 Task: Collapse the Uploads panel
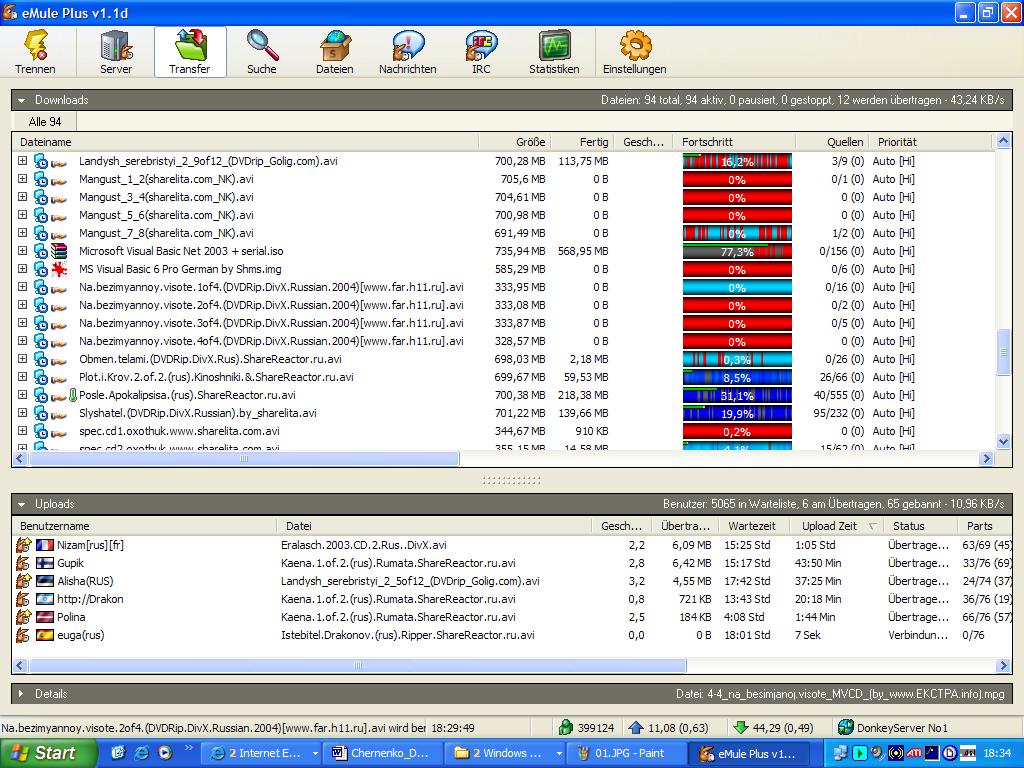(22, 504)
